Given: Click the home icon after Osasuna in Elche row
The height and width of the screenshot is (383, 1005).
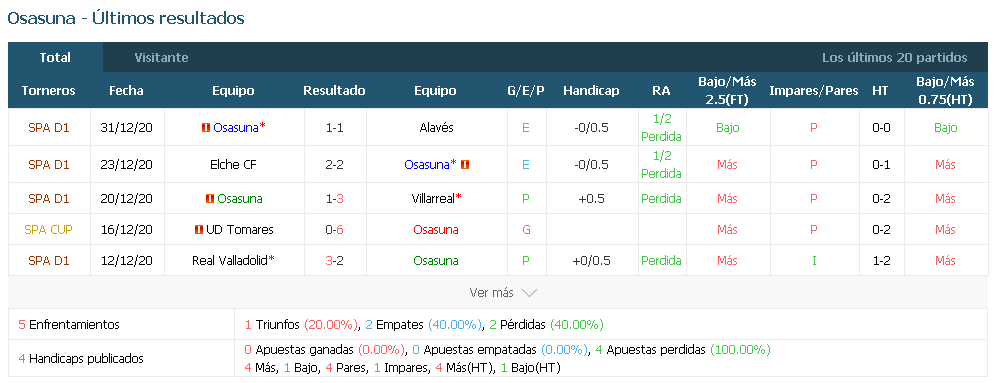Looking at the screenshot, I should 465,165.
